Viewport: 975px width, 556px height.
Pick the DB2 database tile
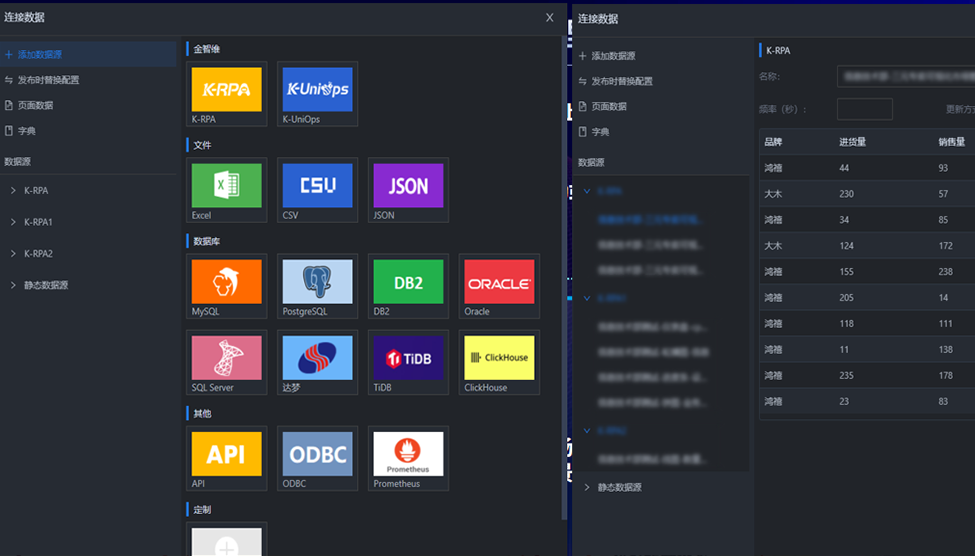[408, 286]
